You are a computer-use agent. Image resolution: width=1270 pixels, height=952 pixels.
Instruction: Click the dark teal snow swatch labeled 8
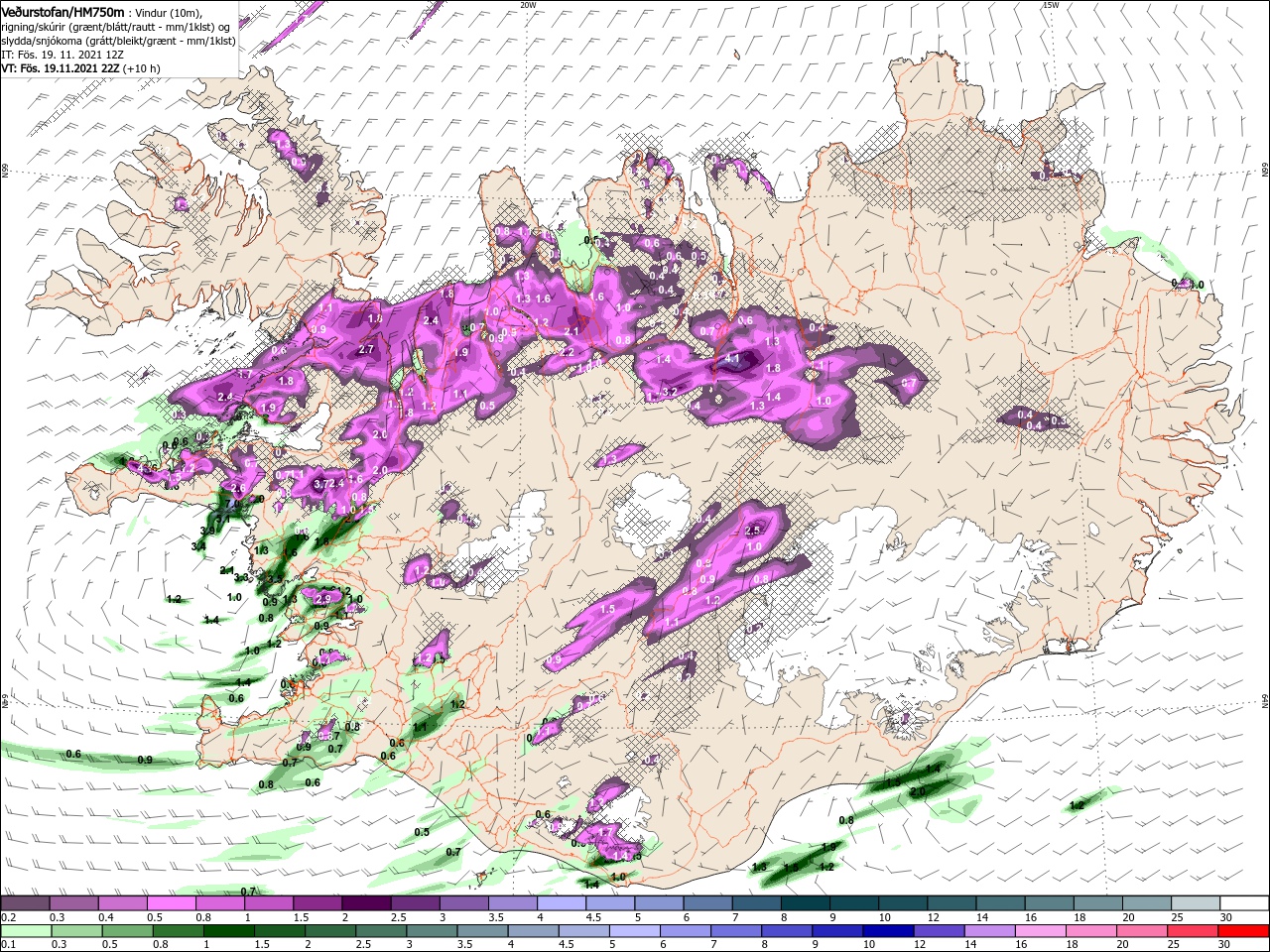click(x=805, y=903)
